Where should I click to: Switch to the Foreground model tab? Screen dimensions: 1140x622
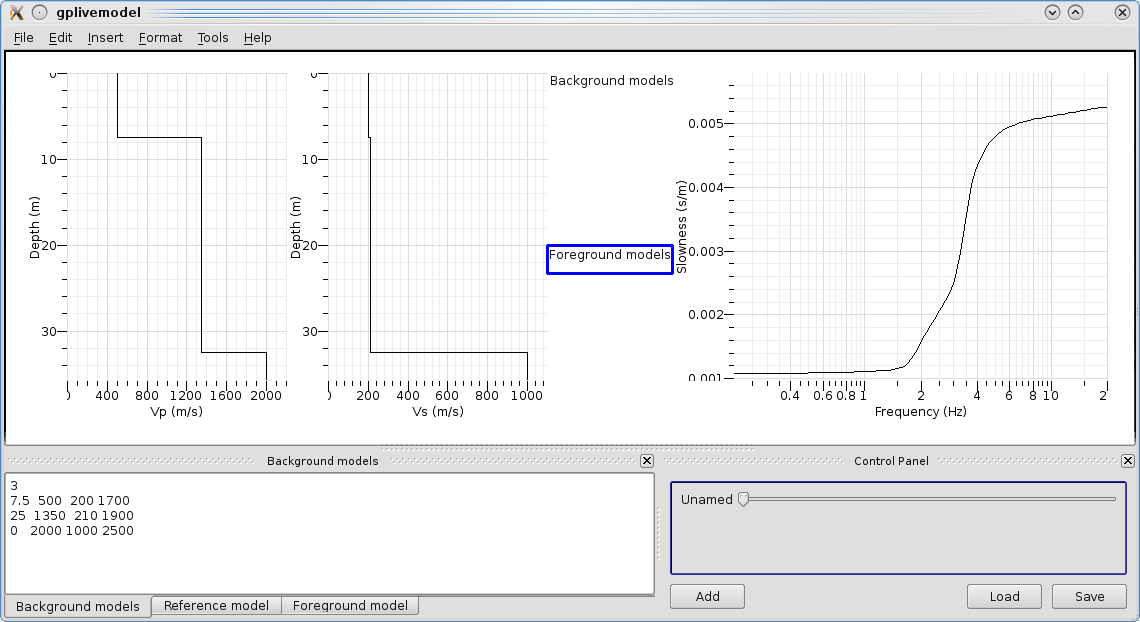click(350, 606)
